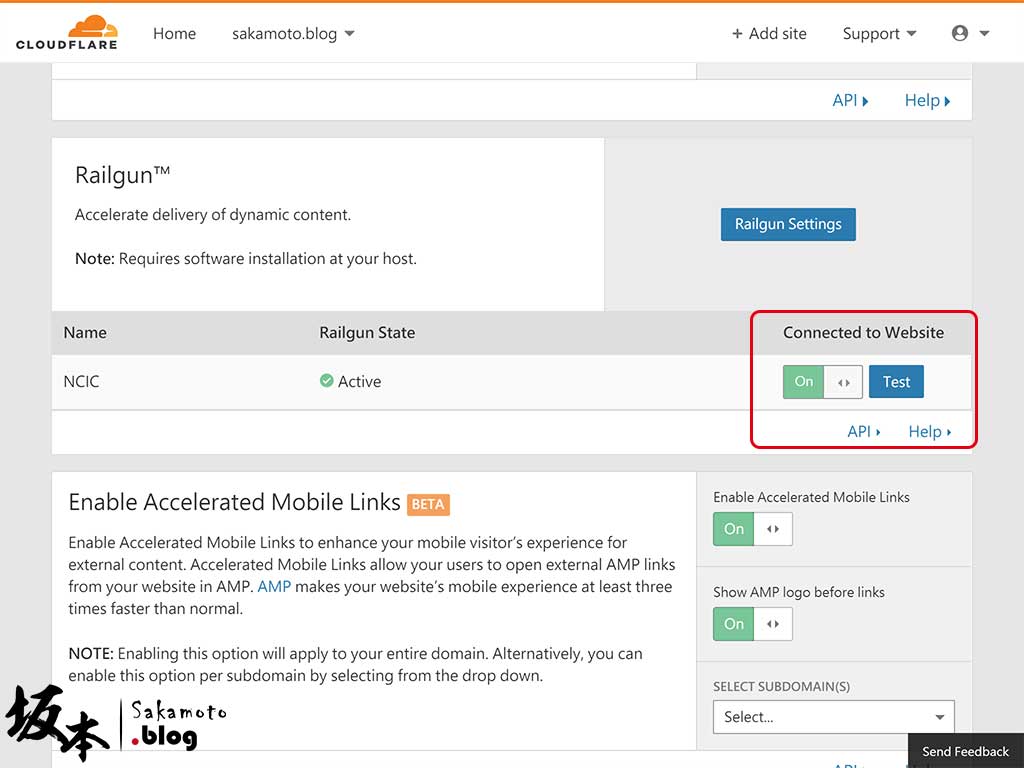The image size is (1024, 768).
Task: Open the sakamoto.blog site dropdown
Action: (293, 33)
